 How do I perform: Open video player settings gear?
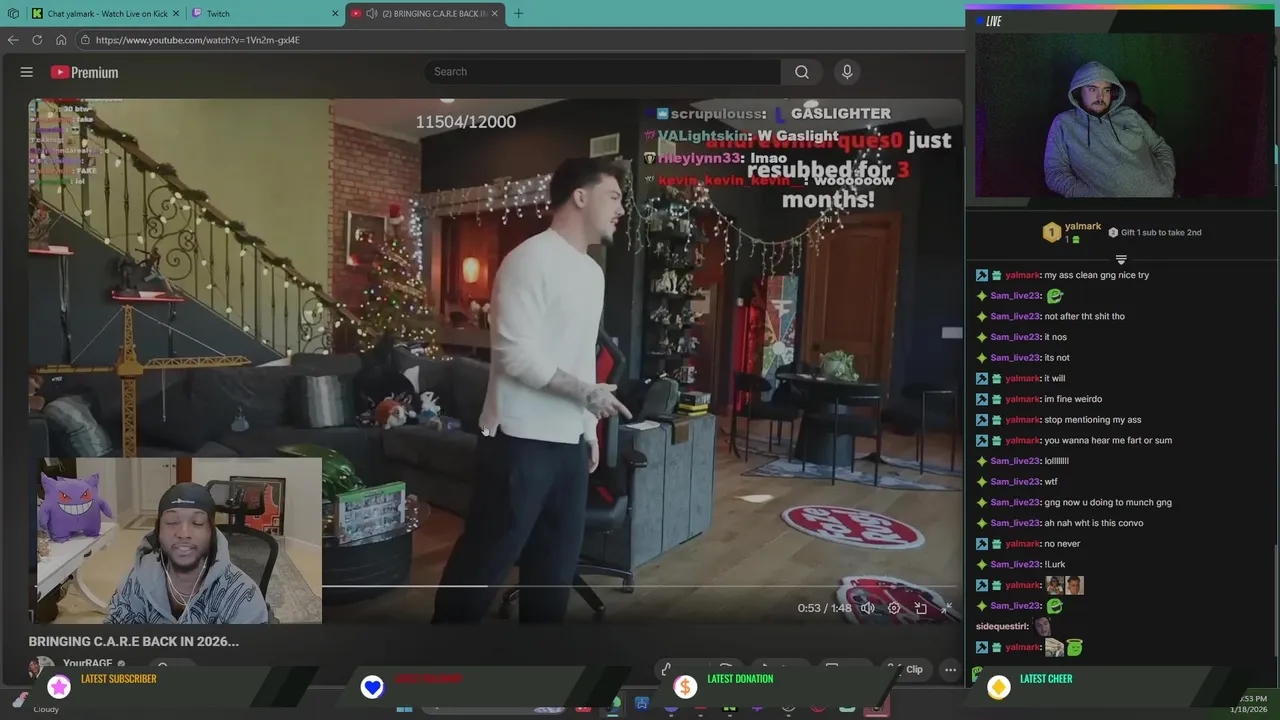[894, 608]
